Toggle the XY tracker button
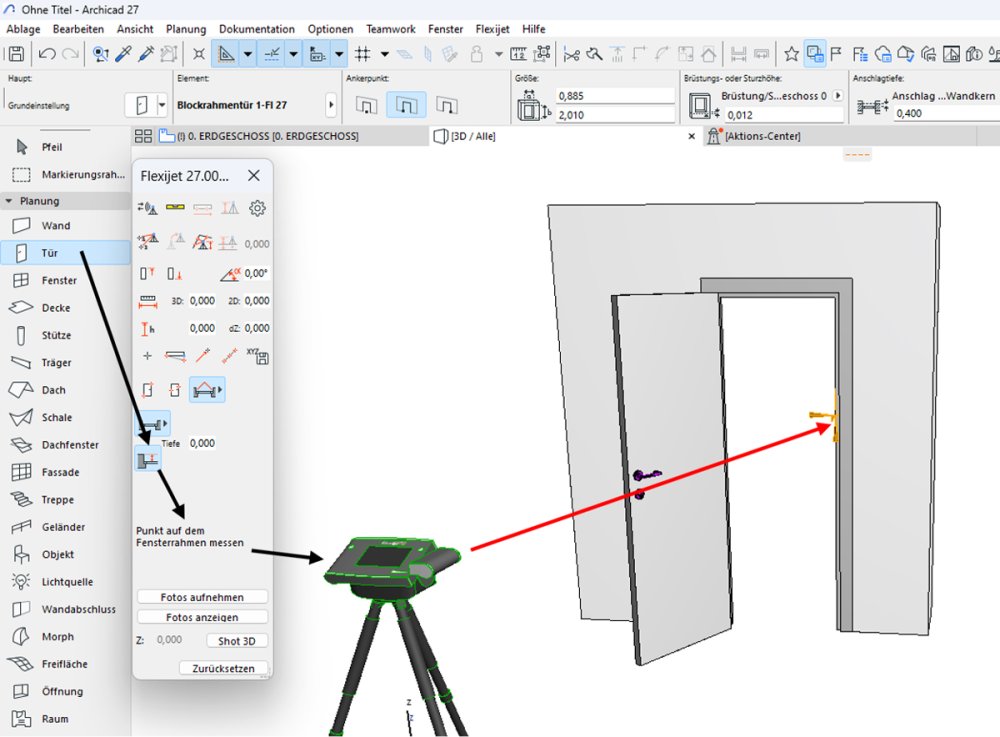The height and width of the screenshot is (737, 1000). [x=317, y=54]
